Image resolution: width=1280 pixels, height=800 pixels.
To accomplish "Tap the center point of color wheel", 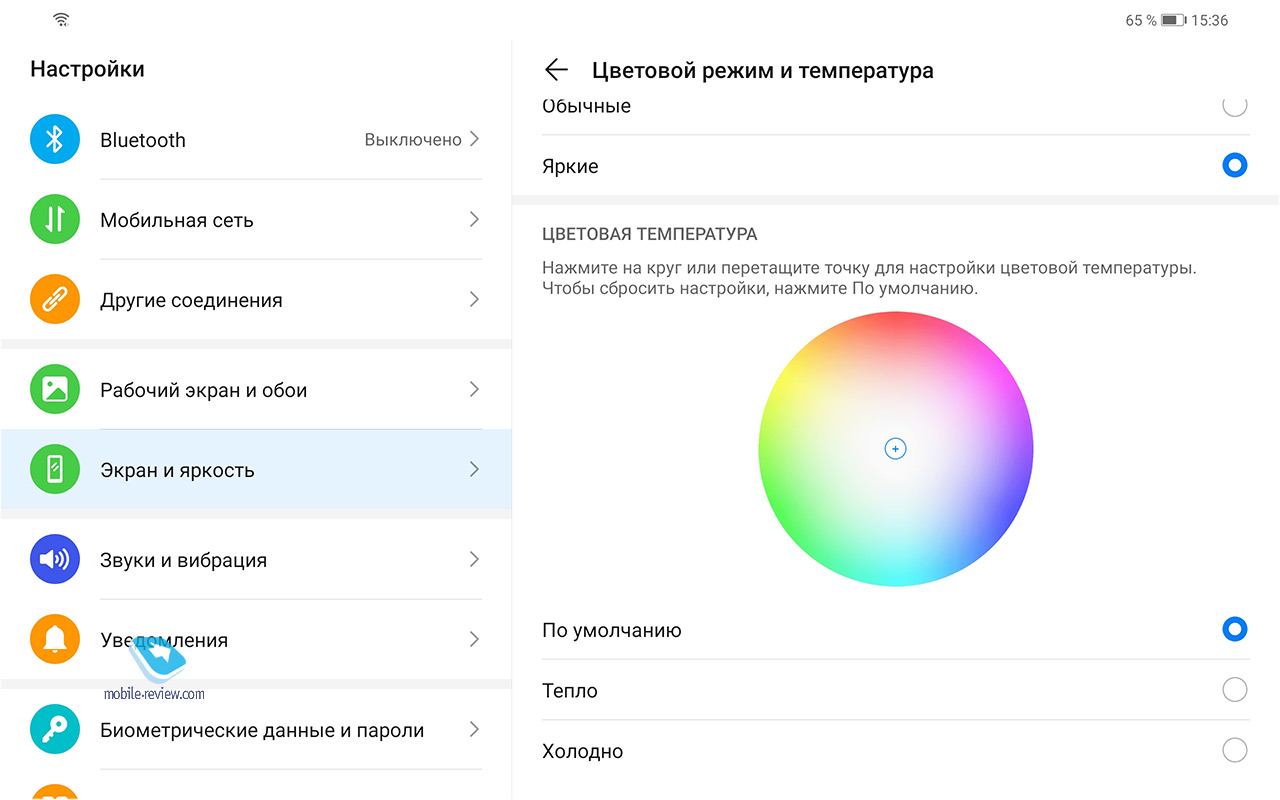I will [895, 449].
